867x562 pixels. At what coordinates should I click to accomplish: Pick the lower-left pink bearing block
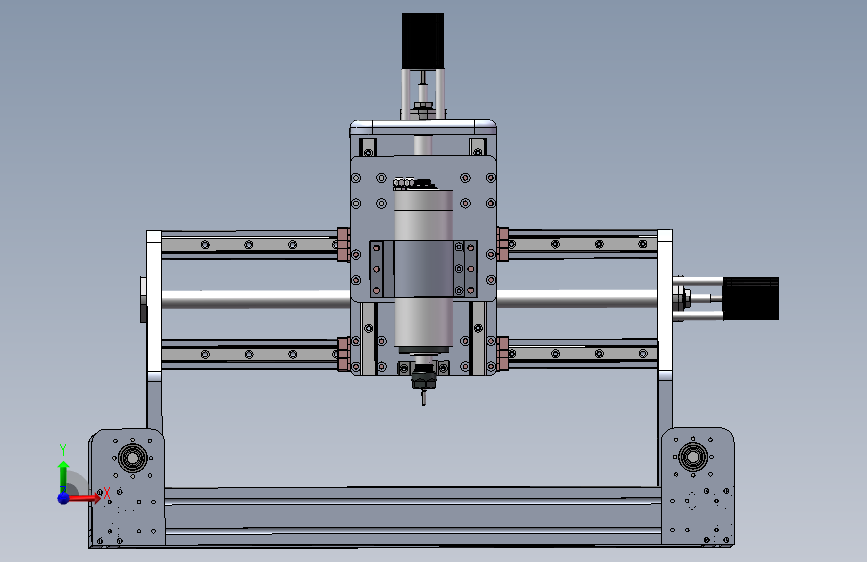pos(343,353)
